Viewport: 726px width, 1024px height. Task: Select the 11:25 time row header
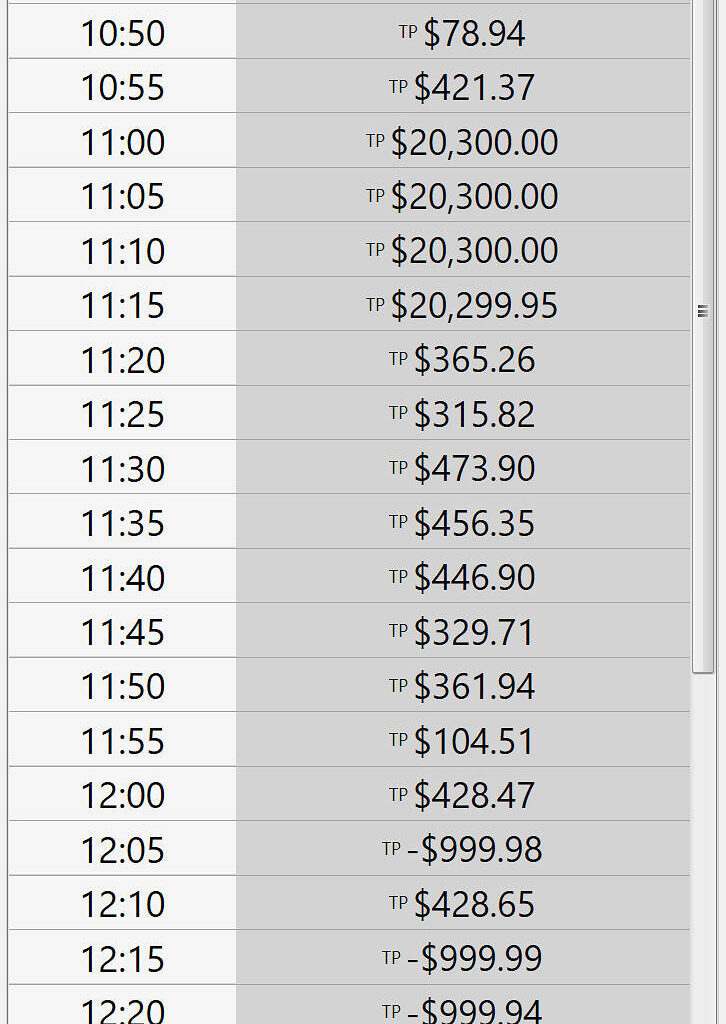[122, 414]
